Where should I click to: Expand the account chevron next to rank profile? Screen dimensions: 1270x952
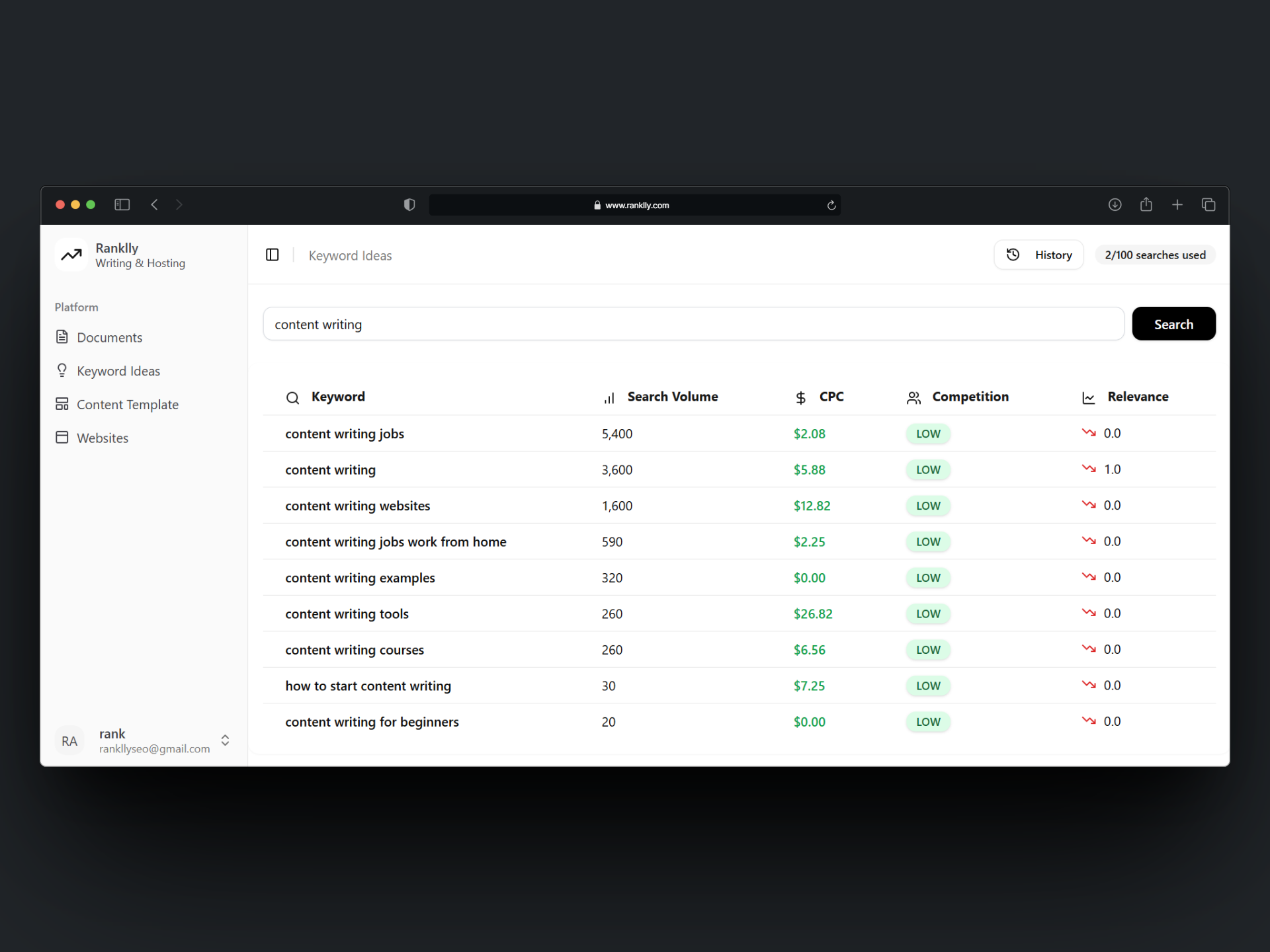224,741
